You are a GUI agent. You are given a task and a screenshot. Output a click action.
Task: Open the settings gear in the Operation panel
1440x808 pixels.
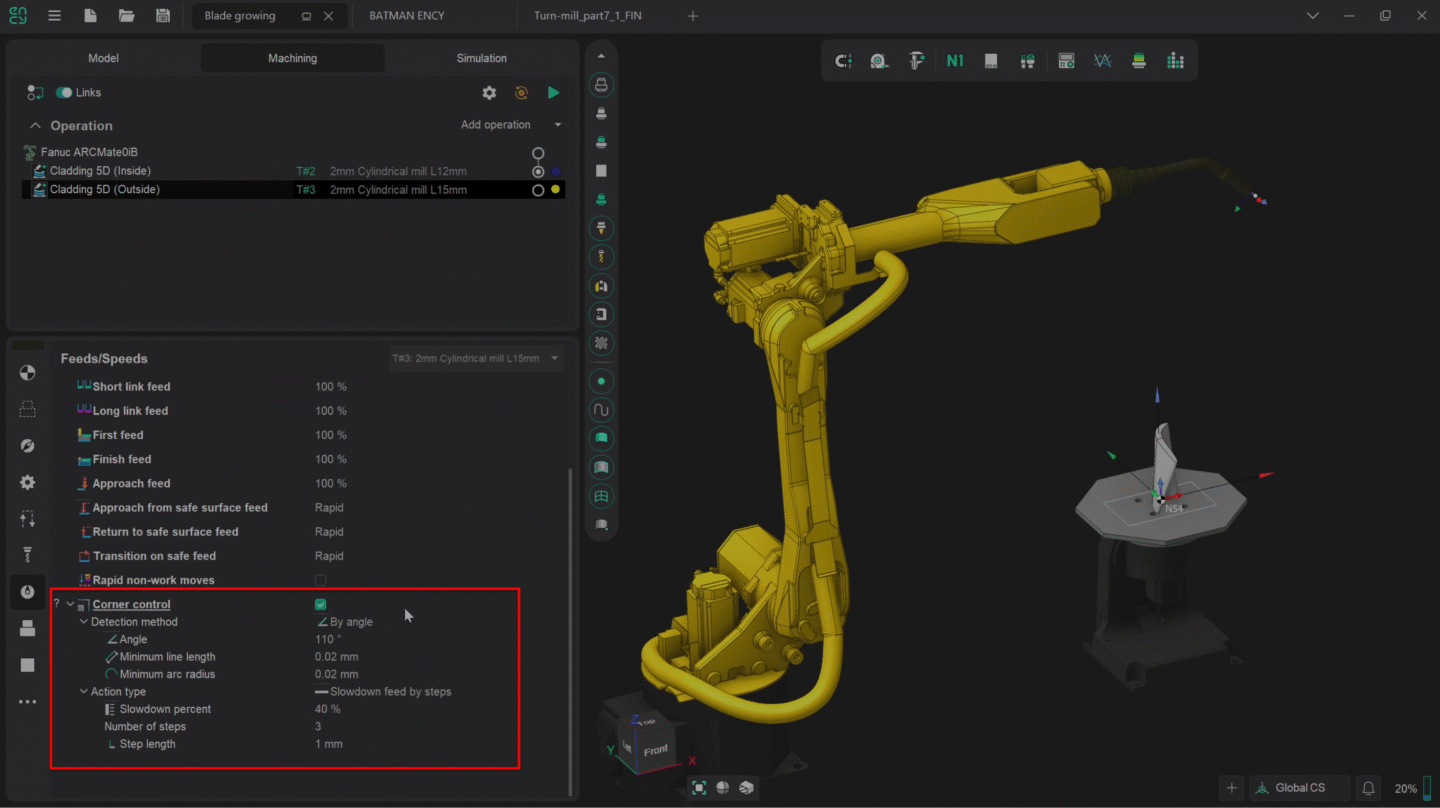point(489,92)
